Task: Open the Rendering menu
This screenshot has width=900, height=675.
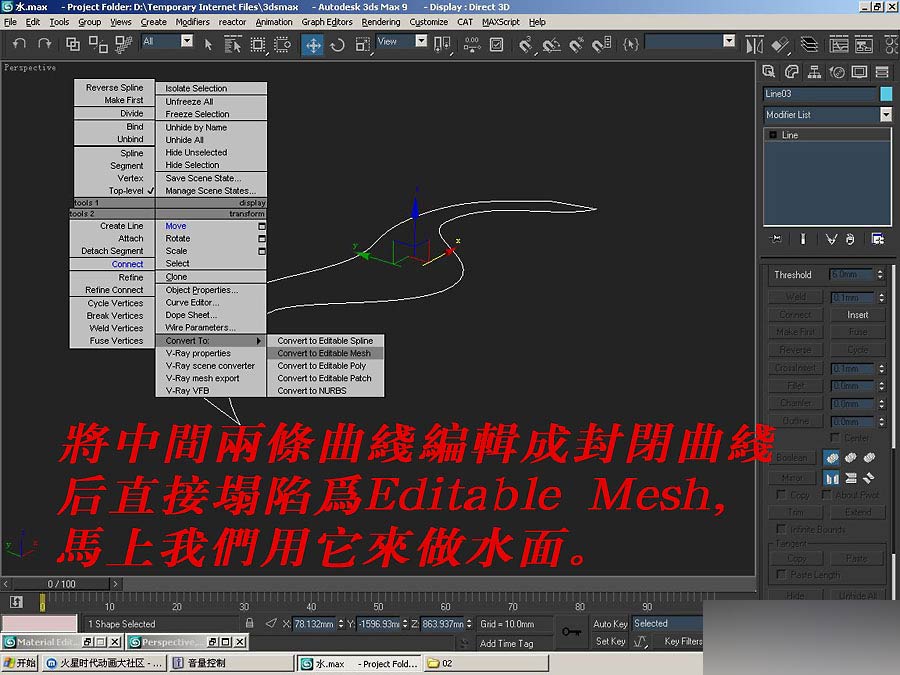Action: (x=382, y=21)
